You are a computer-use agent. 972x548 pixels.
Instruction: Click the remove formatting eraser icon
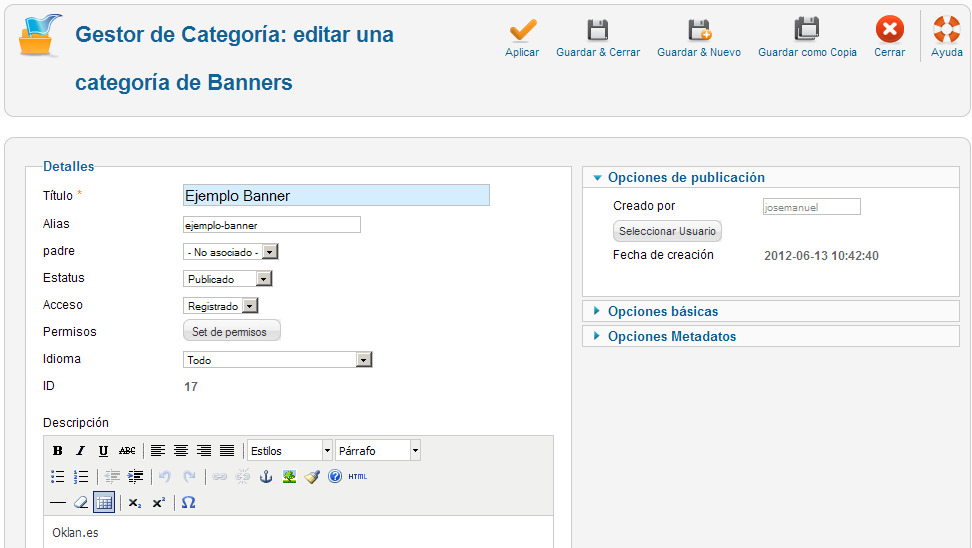(x=81, y=503)
